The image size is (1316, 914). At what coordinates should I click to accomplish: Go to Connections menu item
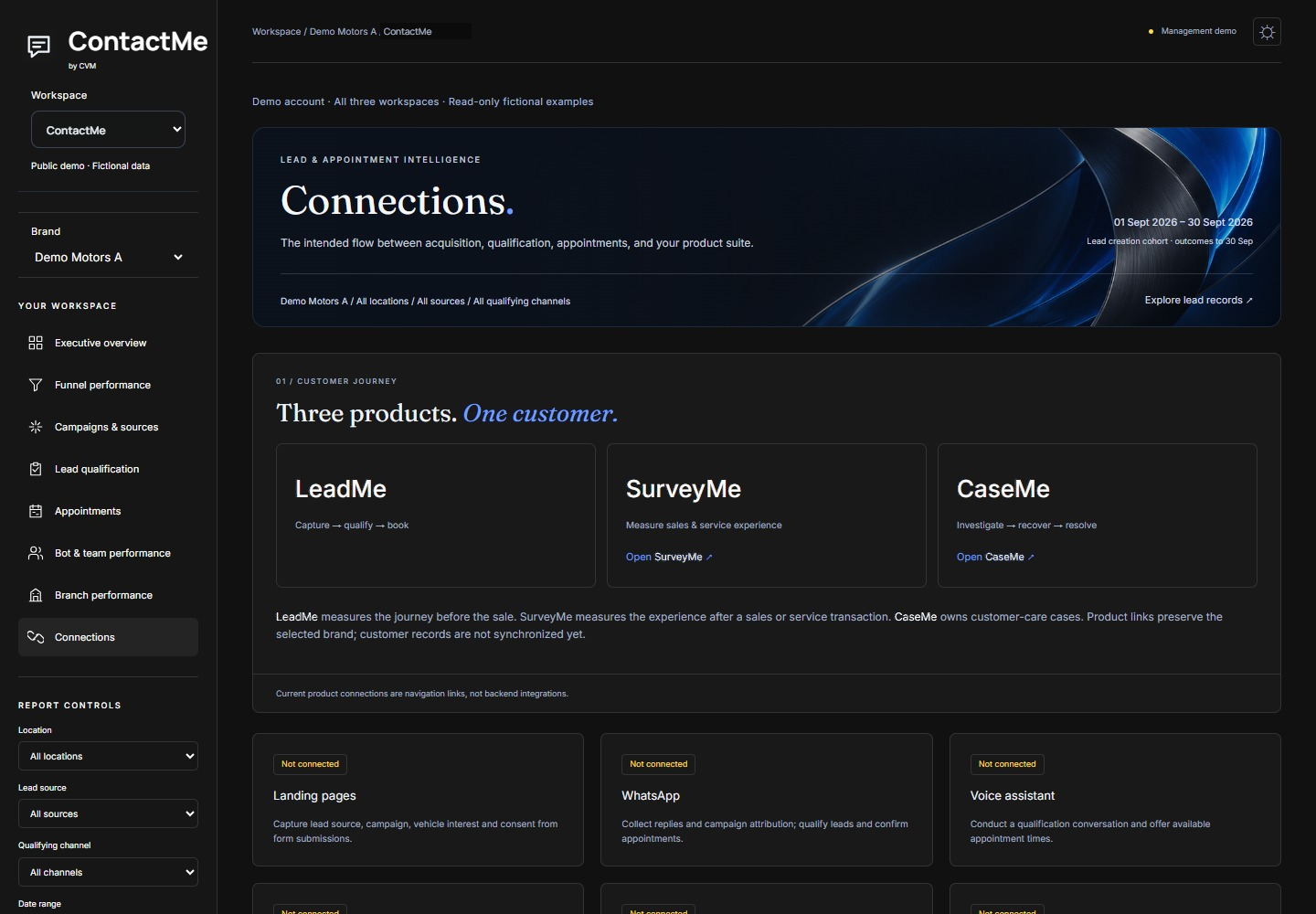click(x=108, y=637)
